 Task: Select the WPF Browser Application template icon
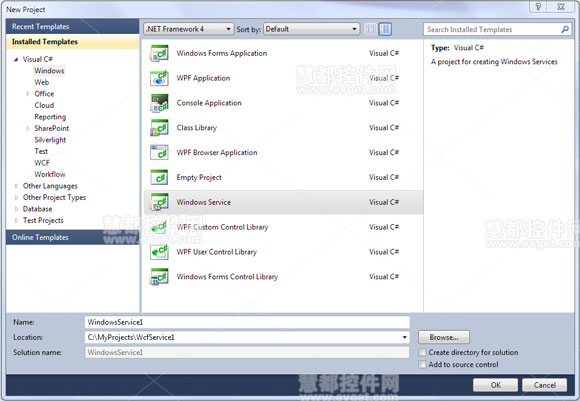pyautogui.click(x=159, y=152)
